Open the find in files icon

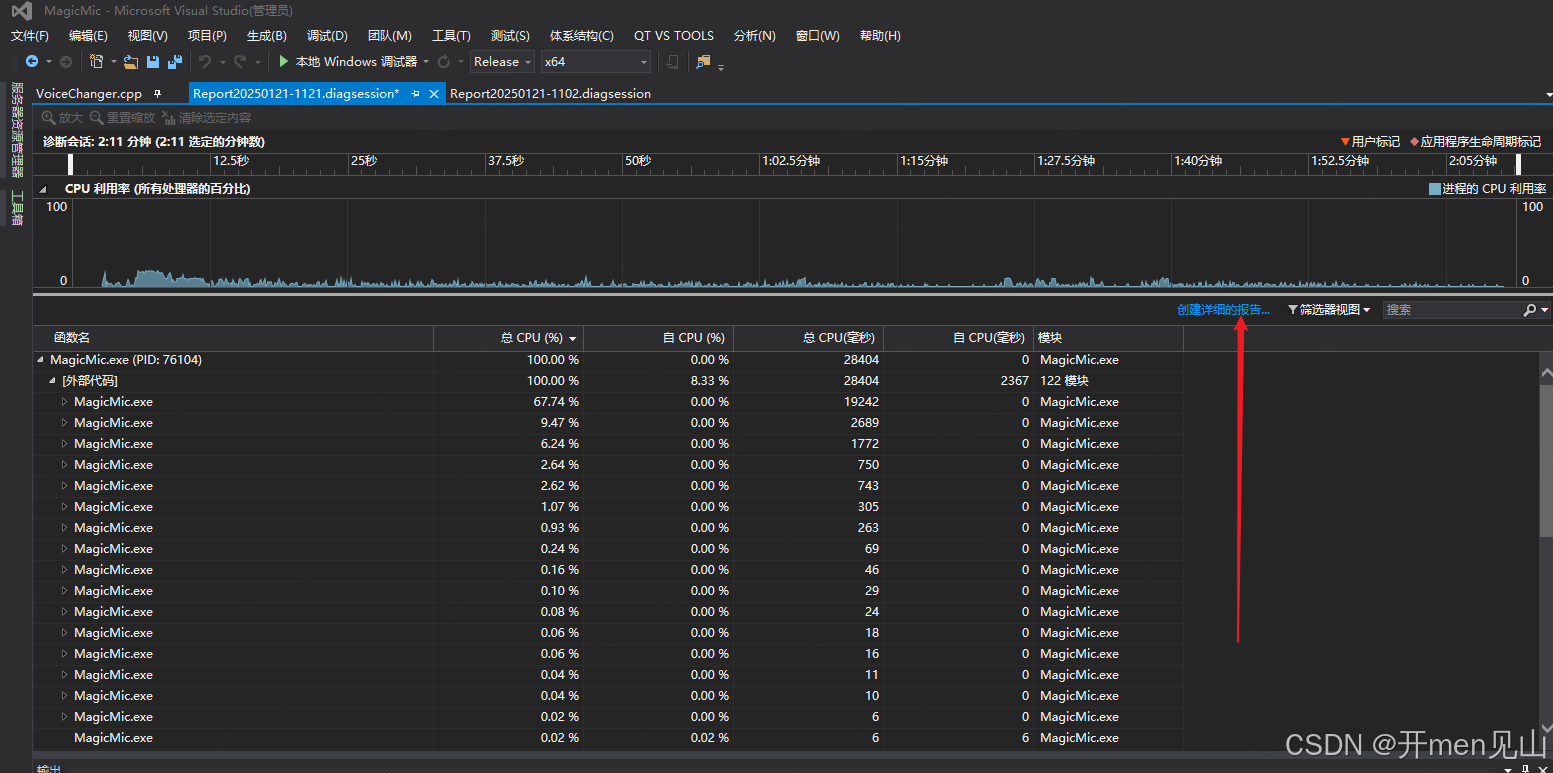(x=703, y=62)
